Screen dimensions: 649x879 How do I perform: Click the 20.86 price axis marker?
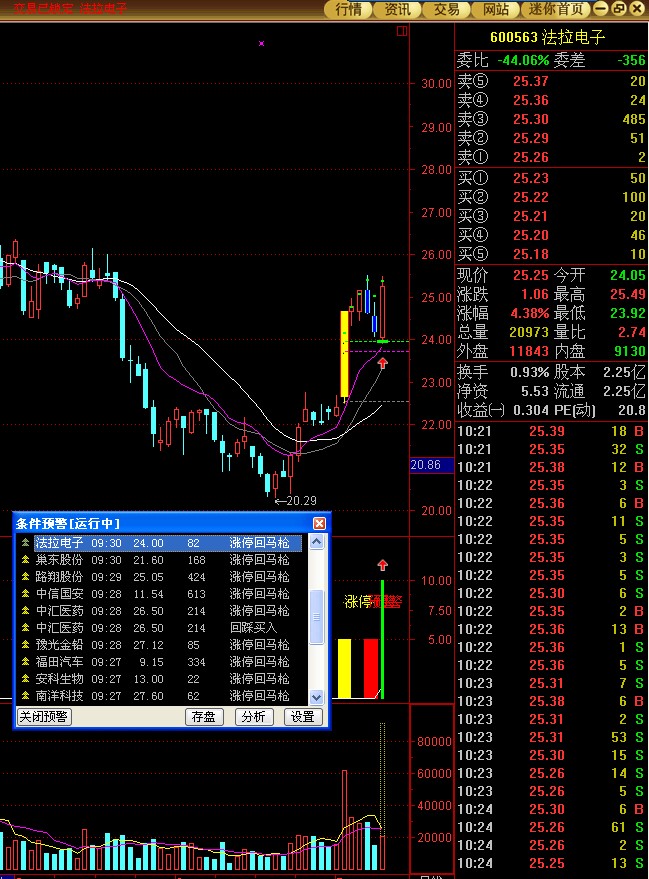coord(430,465)
